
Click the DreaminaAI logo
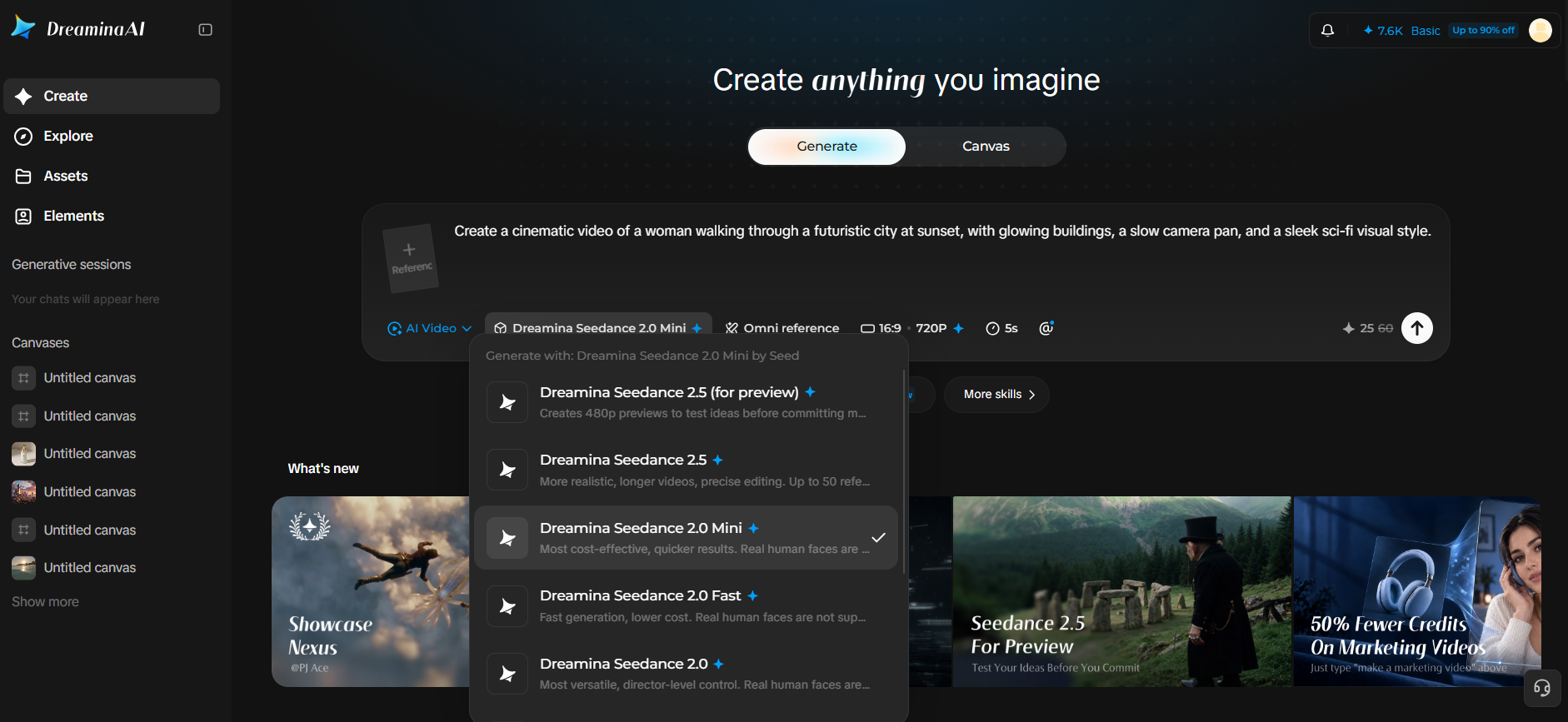pyautogui.click(x=77, y=28)
